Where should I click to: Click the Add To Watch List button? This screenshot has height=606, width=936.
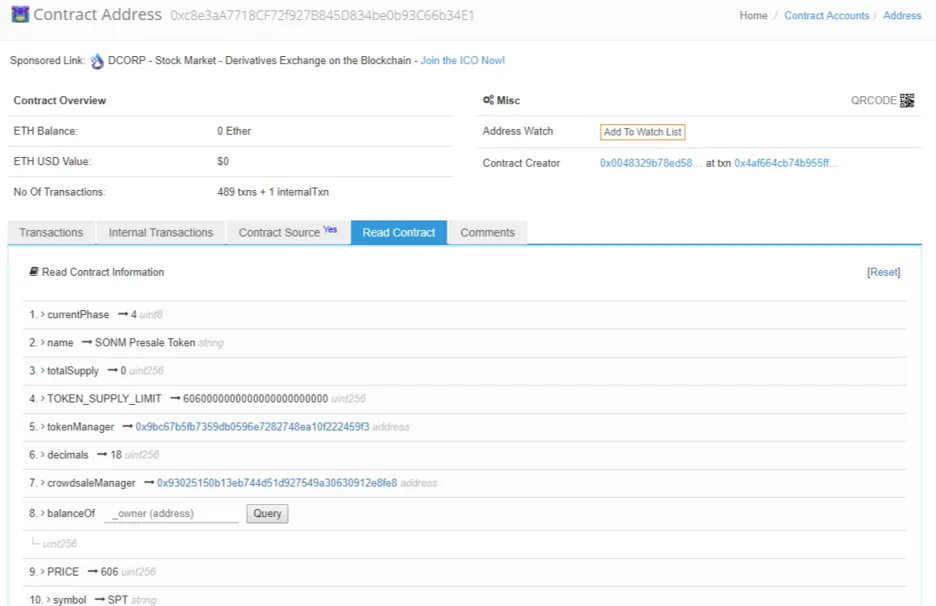pos(642,132)
